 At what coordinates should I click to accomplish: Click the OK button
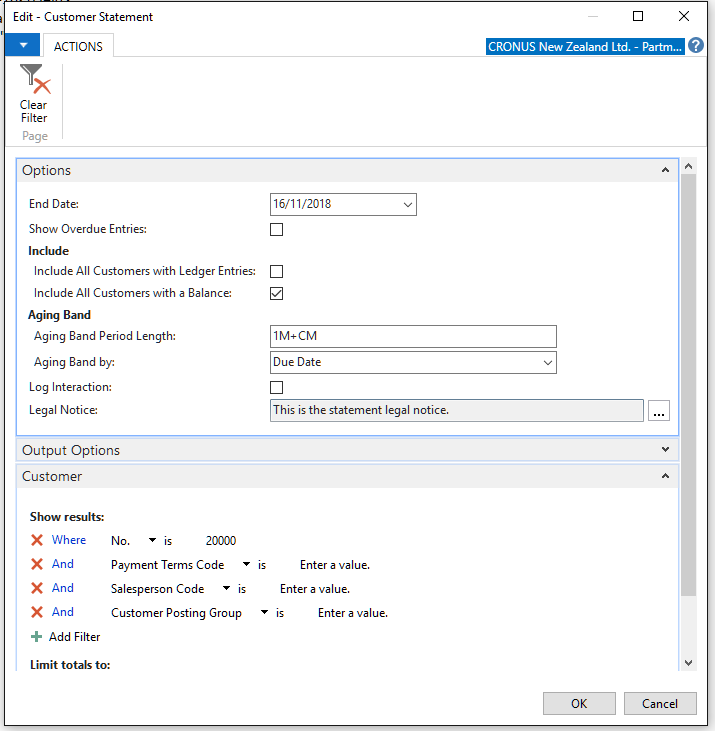[x=579, y=703]
